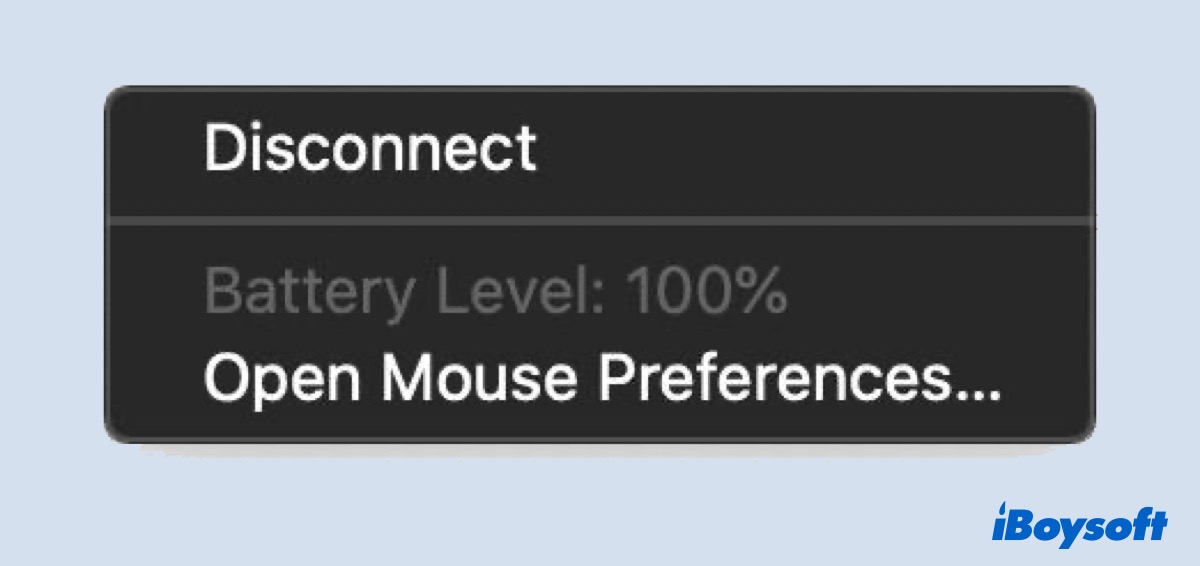Click the greyed-out Battery Level entry

pyautogui.click(x=495, y=293)
